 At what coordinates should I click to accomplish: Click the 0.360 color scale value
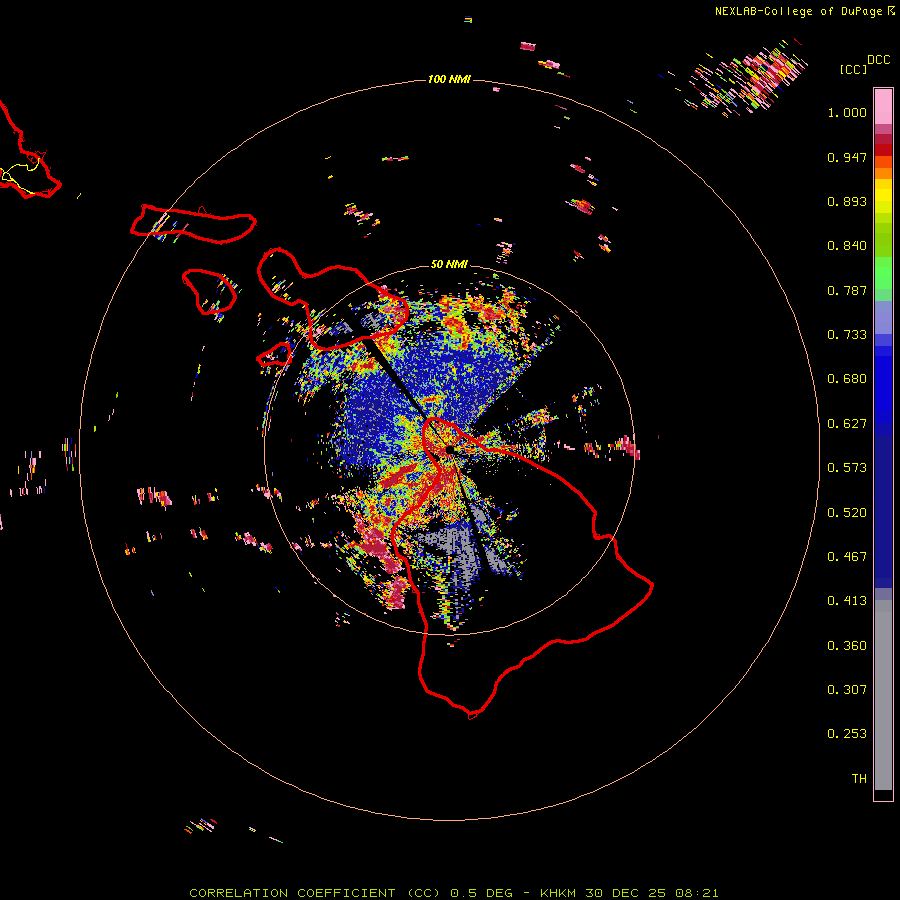point(847,646)
